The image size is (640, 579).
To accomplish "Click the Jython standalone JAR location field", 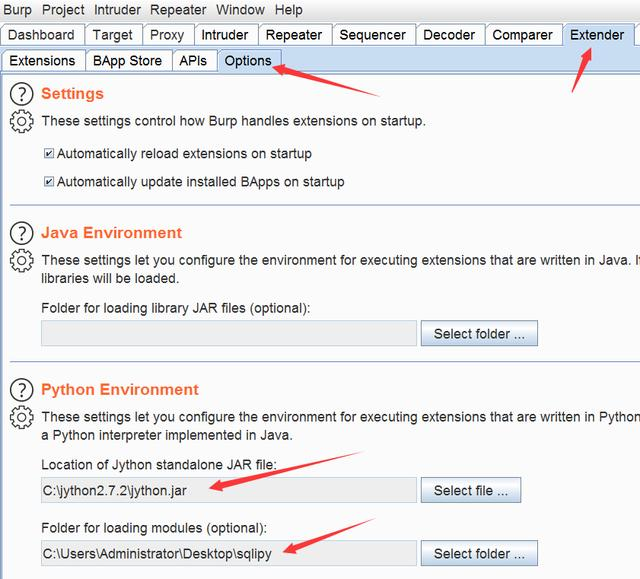I will point(228,490).
